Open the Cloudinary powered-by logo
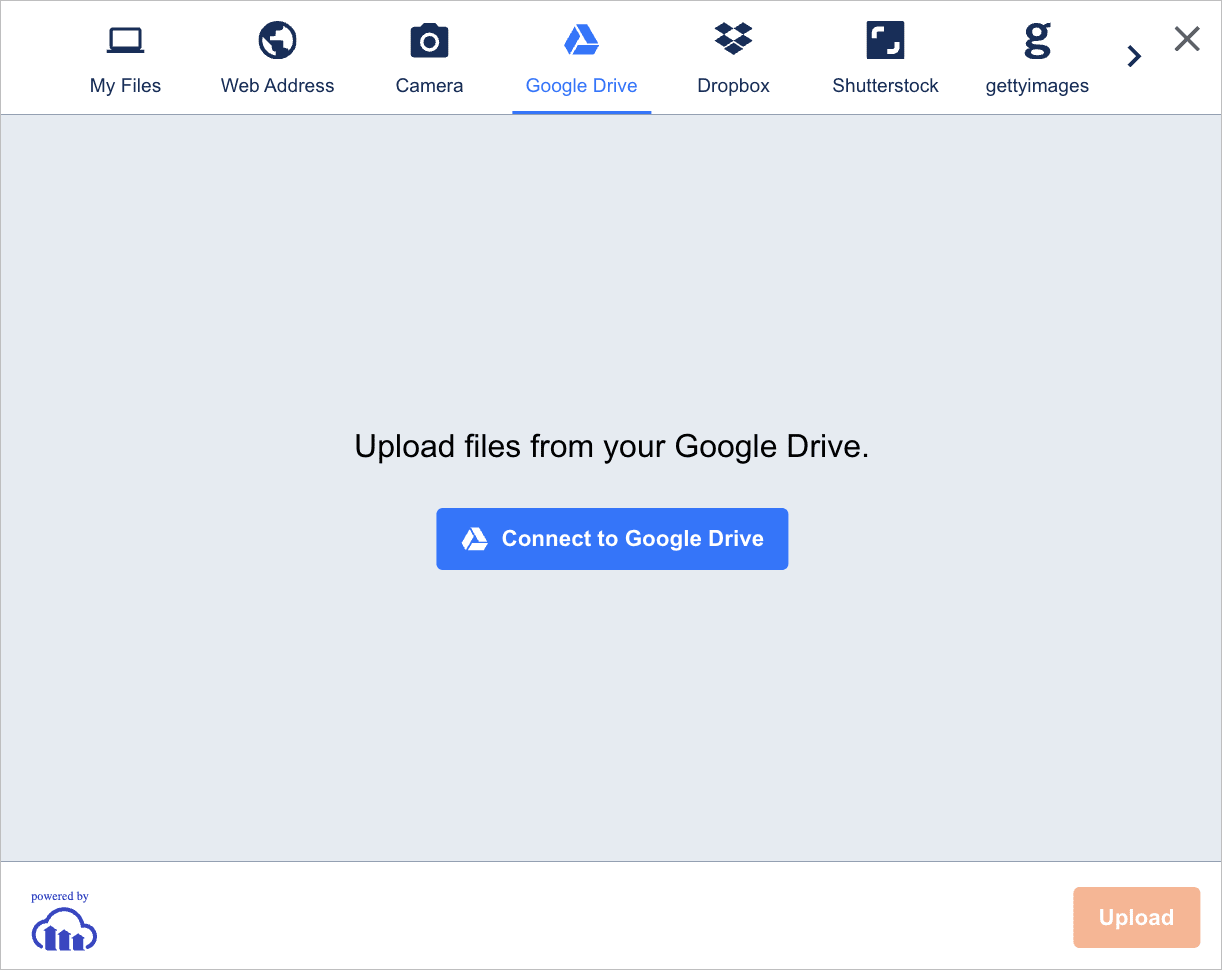Viewport: 1222px width, 970px height. [x=65, y=929]
